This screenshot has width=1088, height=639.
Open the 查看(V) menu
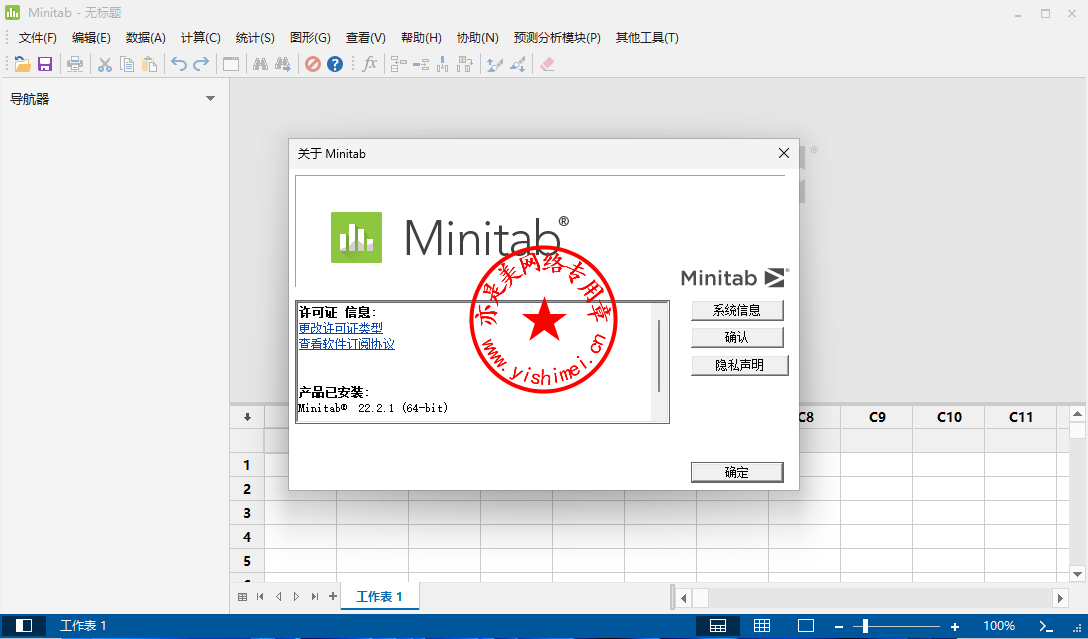coord(366,38)
